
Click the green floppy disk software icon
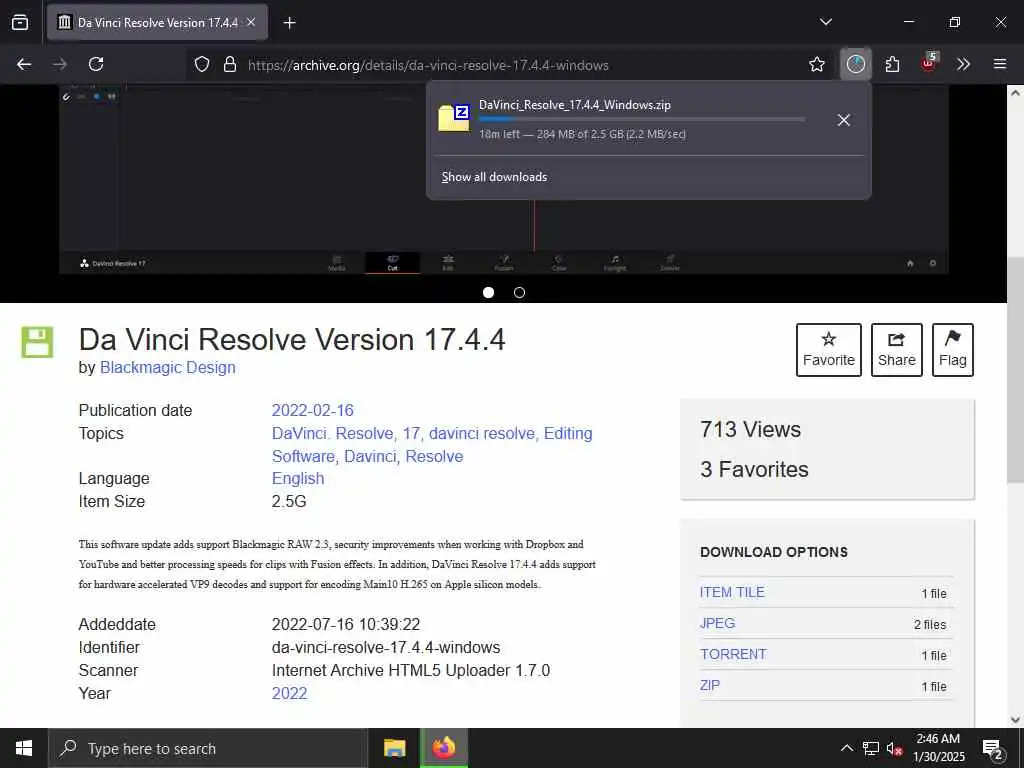pos(37,342)
